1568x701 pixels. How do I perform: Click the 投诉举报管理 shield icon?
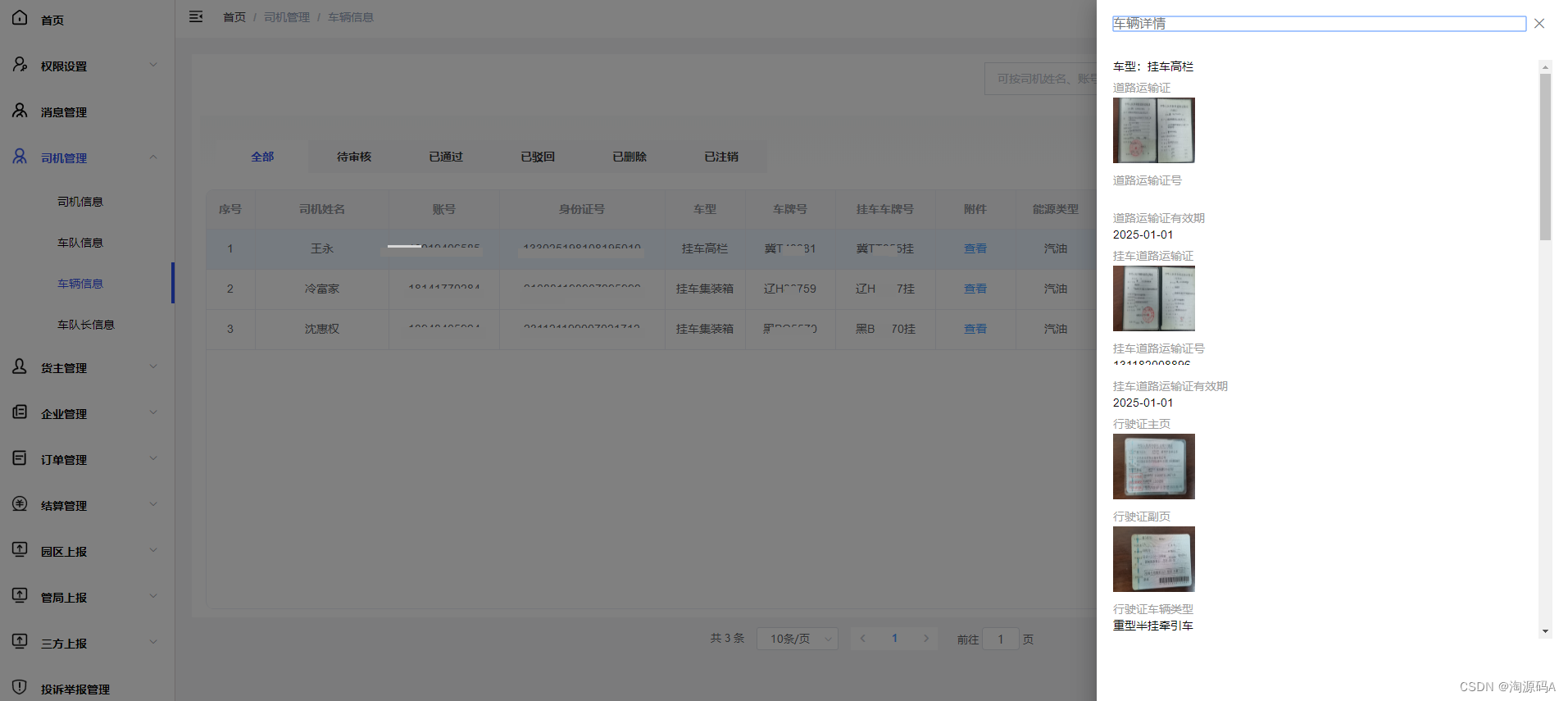(x=20, y=687)
